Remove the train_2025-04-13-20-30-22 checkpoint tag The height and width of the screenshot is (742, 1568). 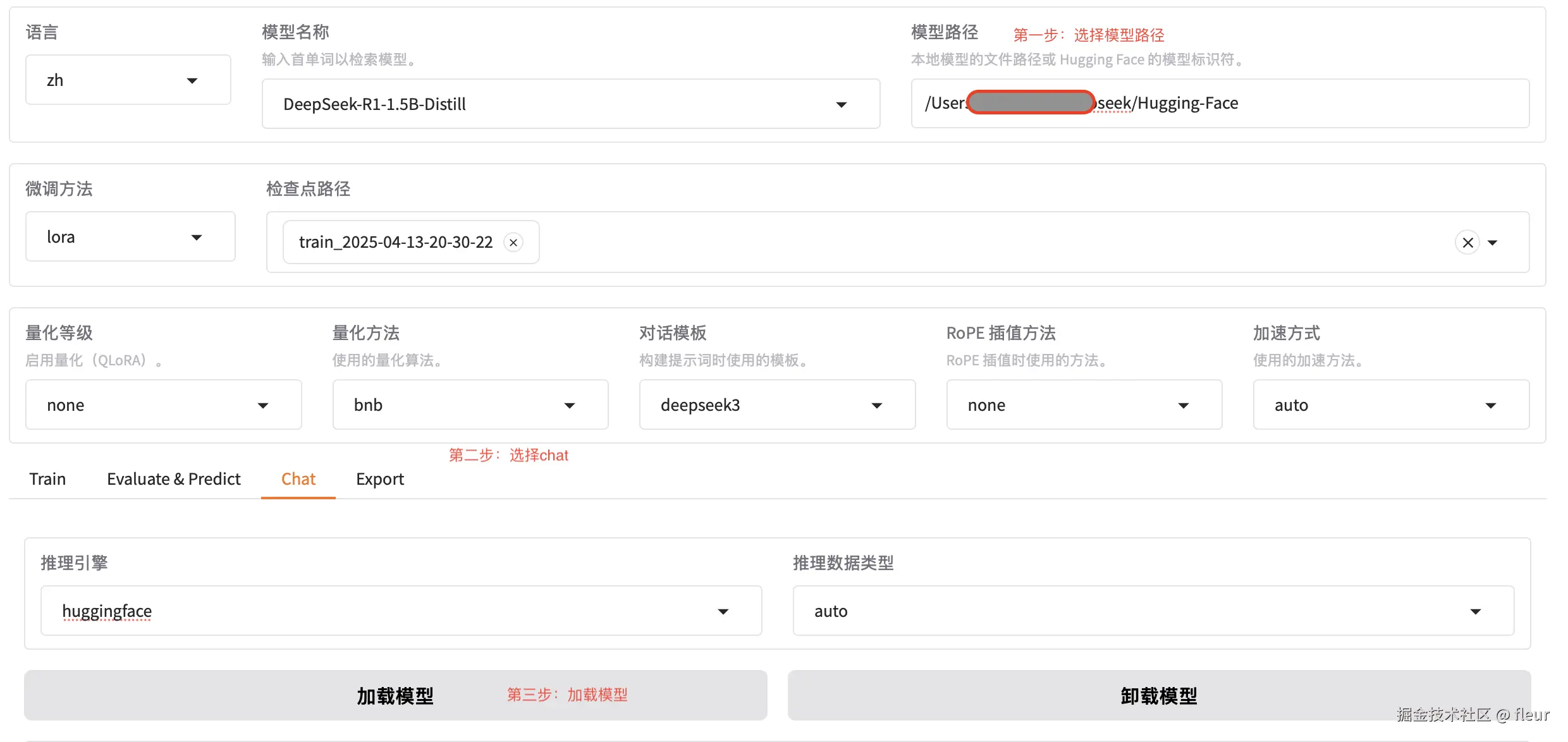(513, 243)
